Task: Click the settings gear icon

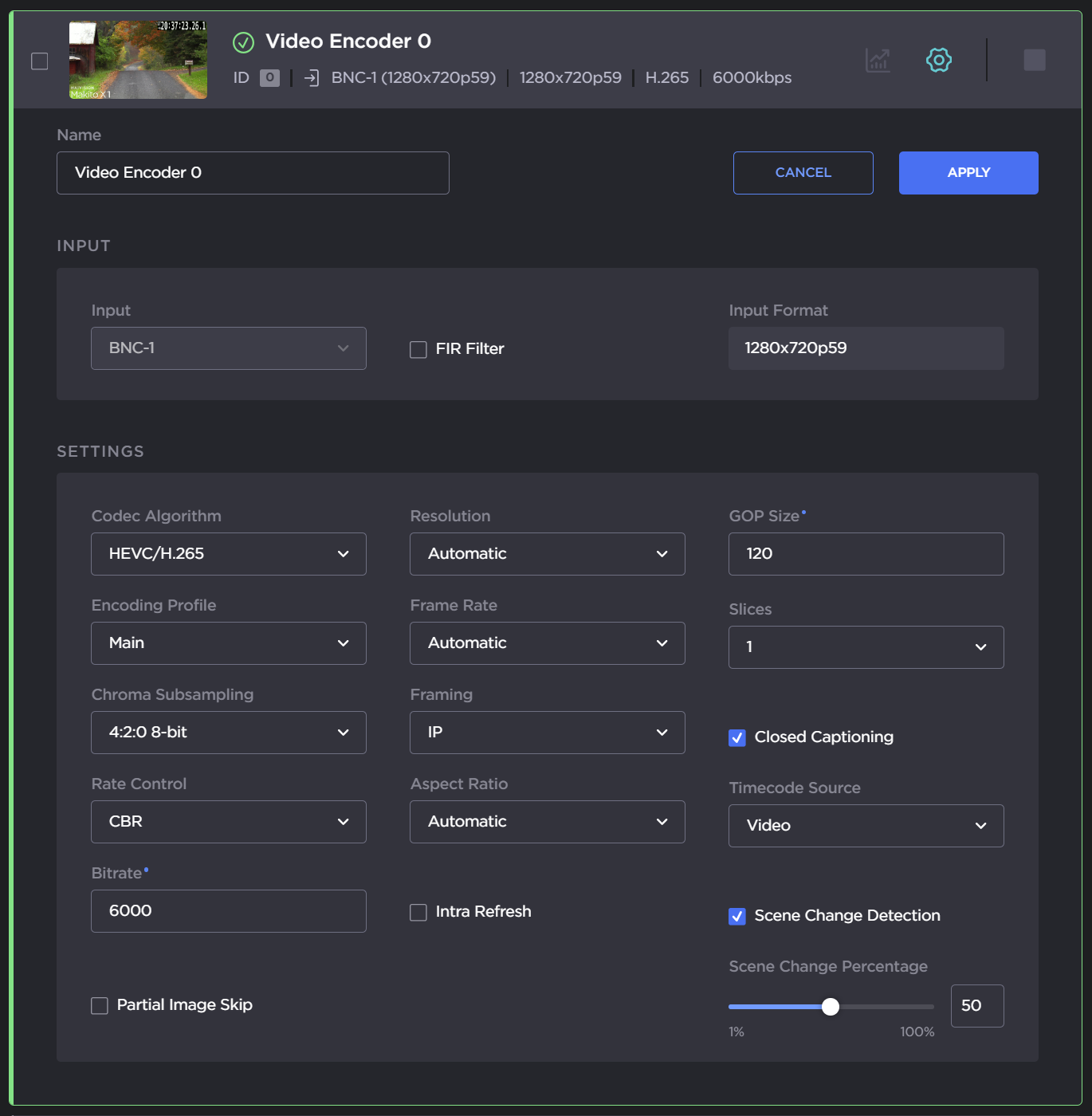Action: tap(938, 60)
